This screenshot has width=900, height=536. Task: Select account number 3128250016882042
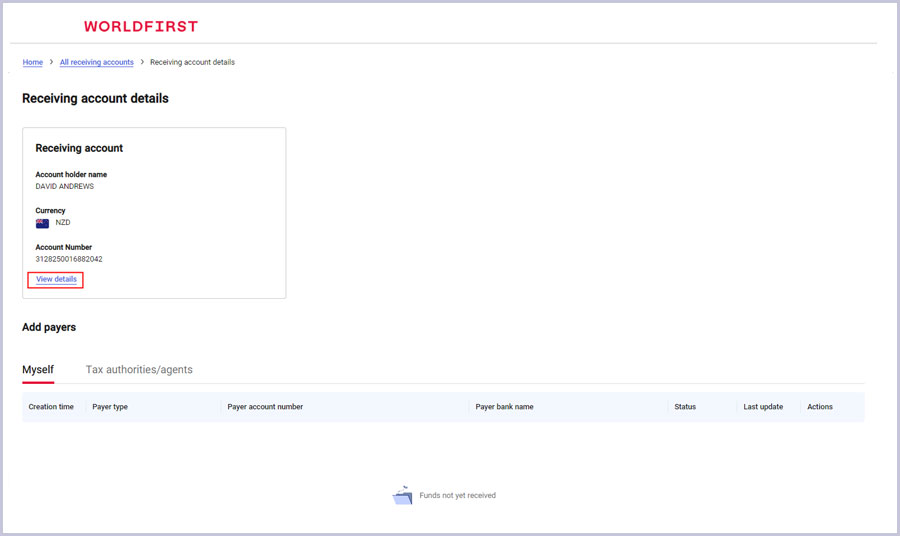pos(69,259)
